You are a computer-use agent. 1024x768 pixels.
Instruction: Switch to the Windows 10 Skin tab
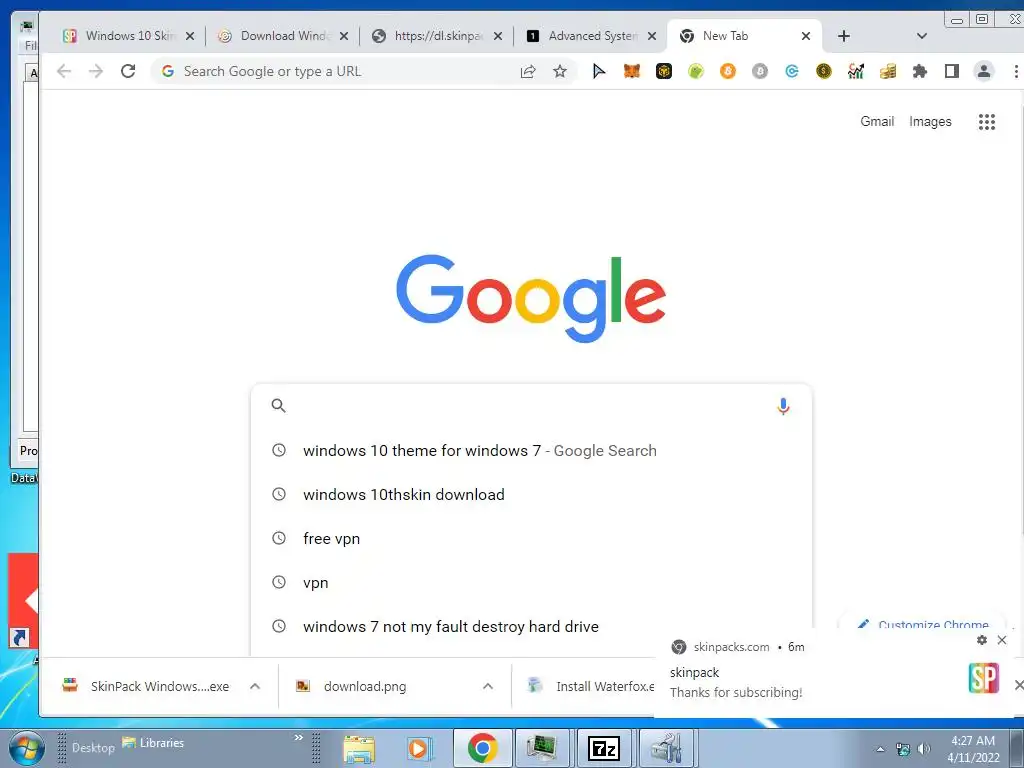point(130,36)
